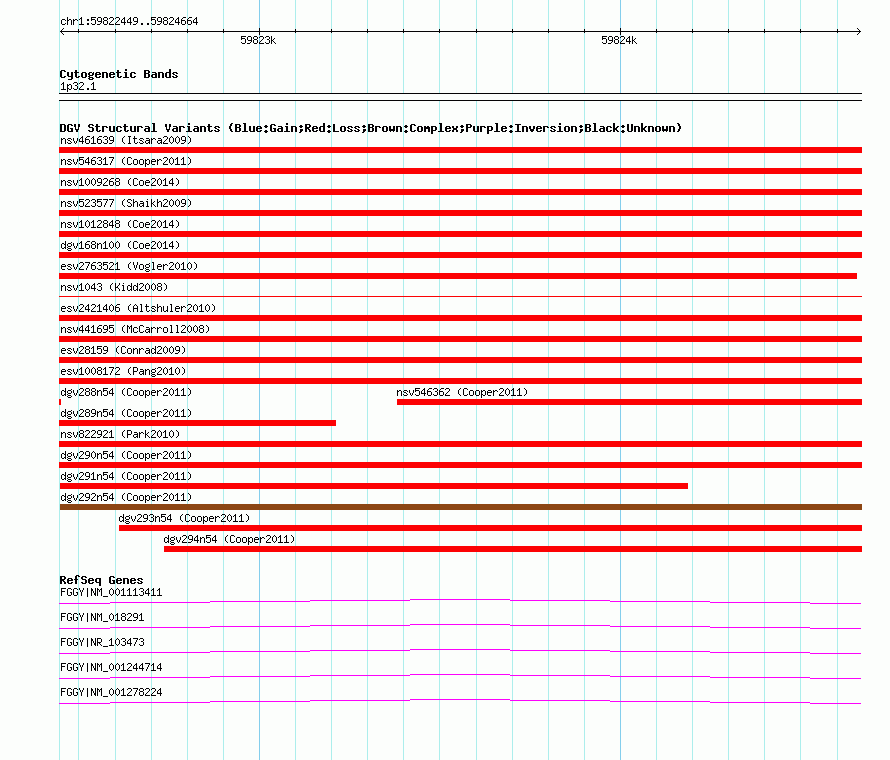Click the red bar of nsv1012848
The height and width of the screenshot is (760, 890).
[460, 234]
